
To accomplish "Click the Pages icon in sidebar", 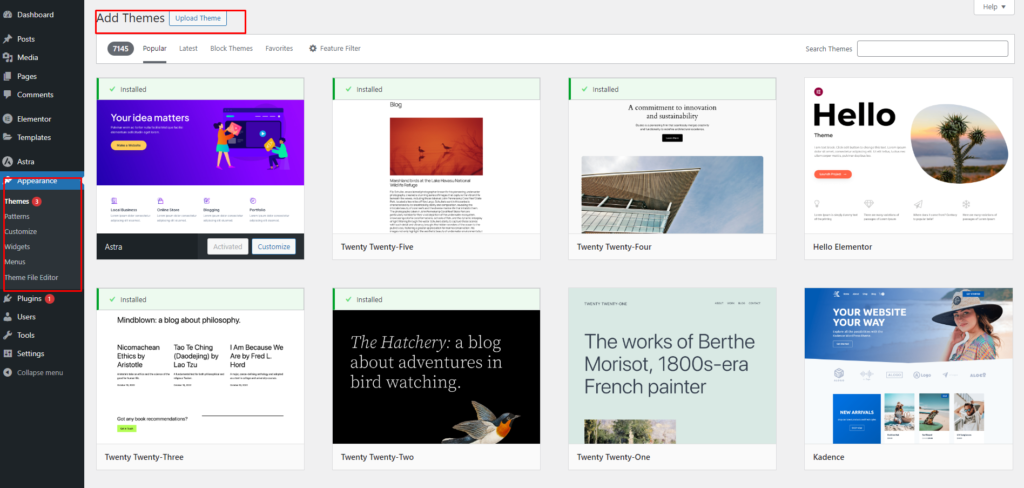I will click(x=8, y=76).
